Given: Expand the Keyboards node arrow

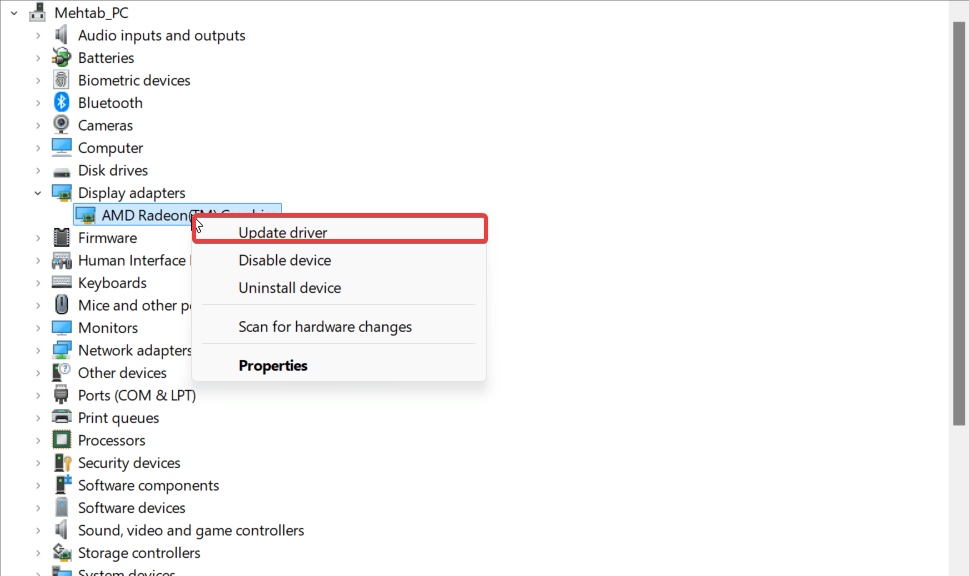Looking at the screenshot, I should point(38,282).
